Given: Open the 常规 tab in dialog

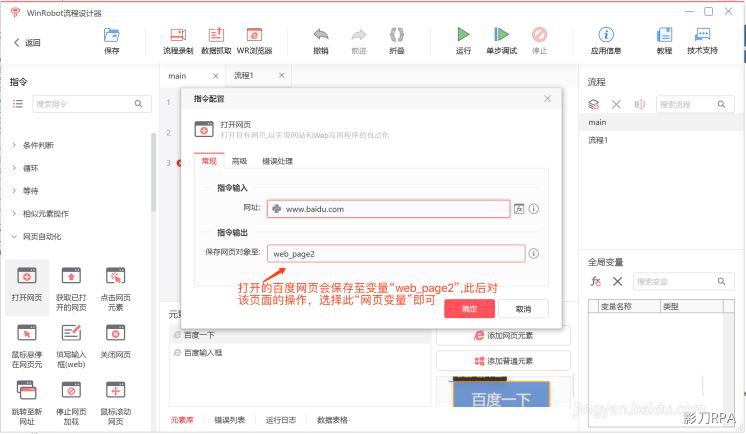Looking at the screenshot, I should (209, 161).
